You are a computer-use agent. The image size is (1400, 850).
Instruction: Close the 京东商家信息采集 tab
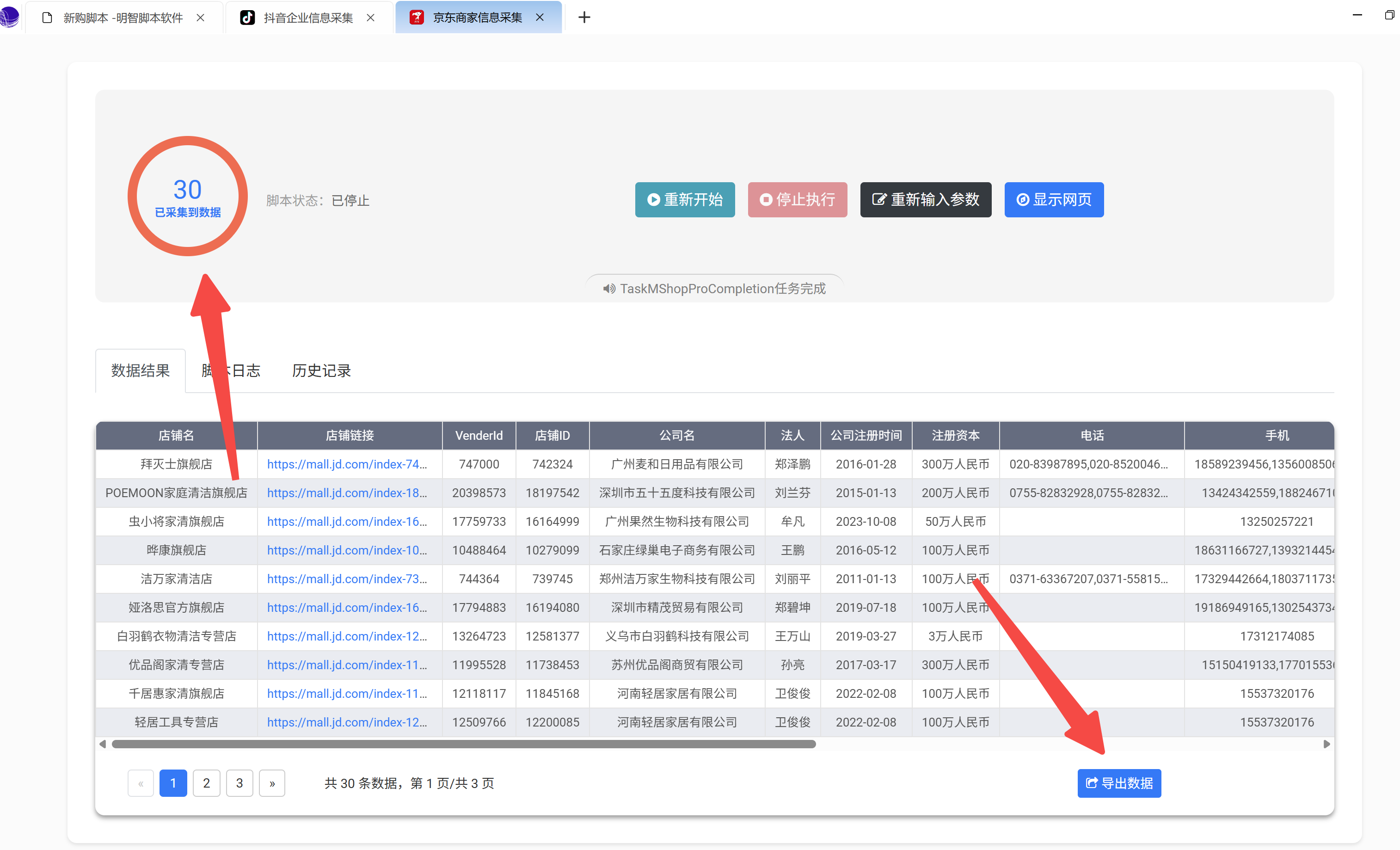[x=540, y=18]
